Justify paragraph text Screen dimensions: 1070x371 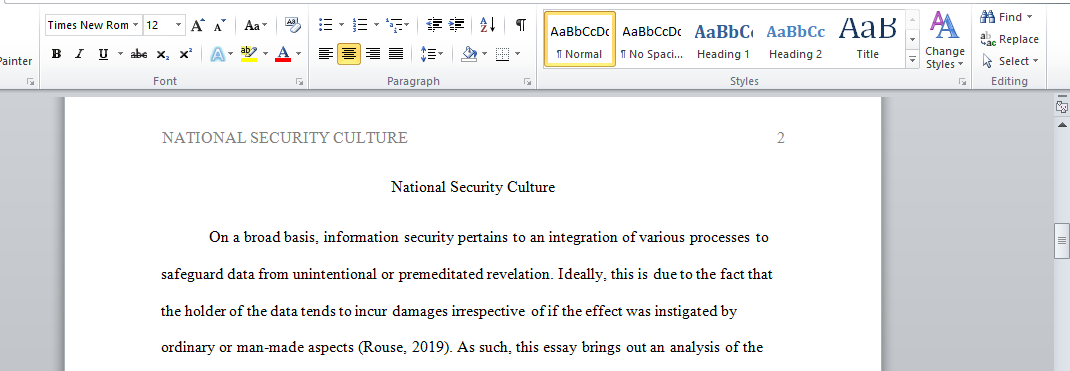[396, 54]
